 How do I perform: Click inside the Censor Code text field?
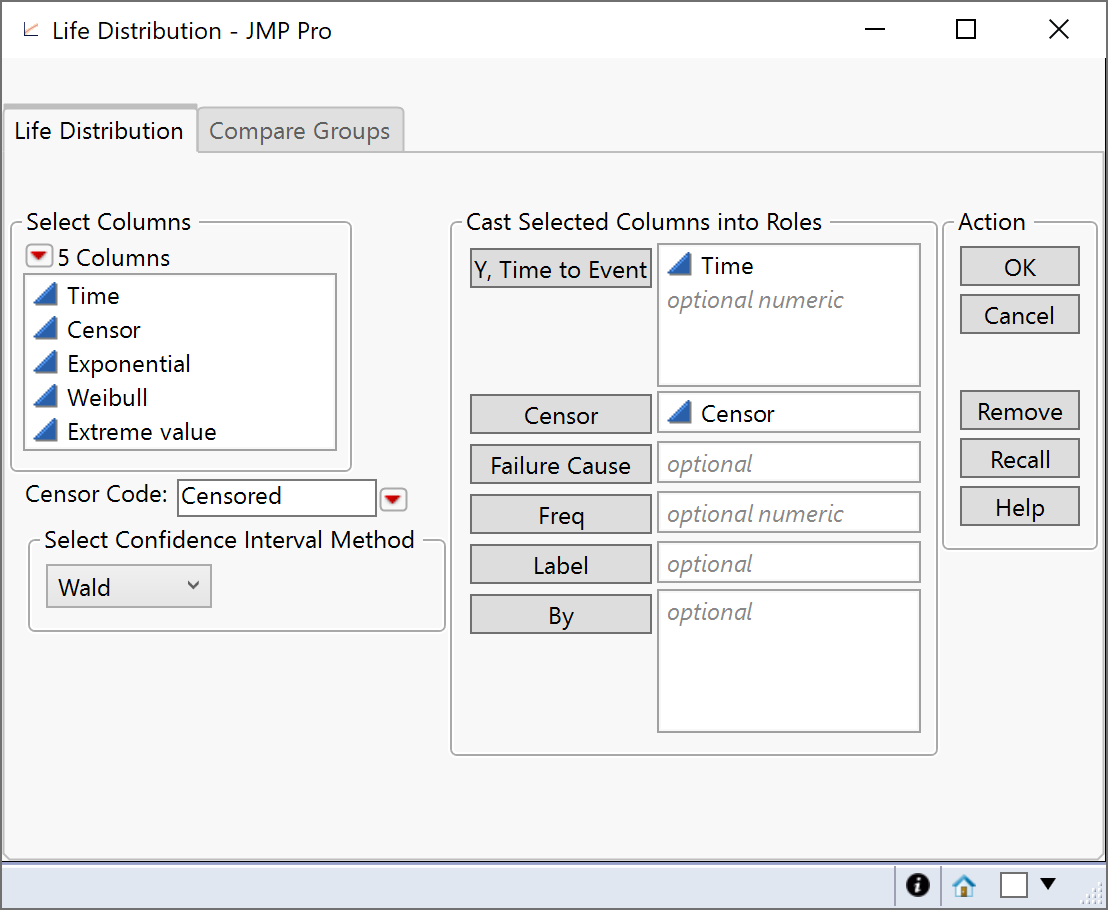[x=276, y=497]
